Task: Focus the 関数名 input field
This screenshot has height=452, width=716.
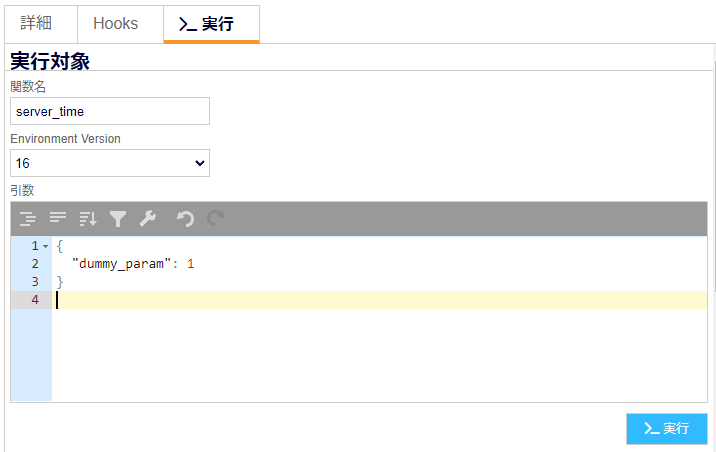Action: point(110,111)
